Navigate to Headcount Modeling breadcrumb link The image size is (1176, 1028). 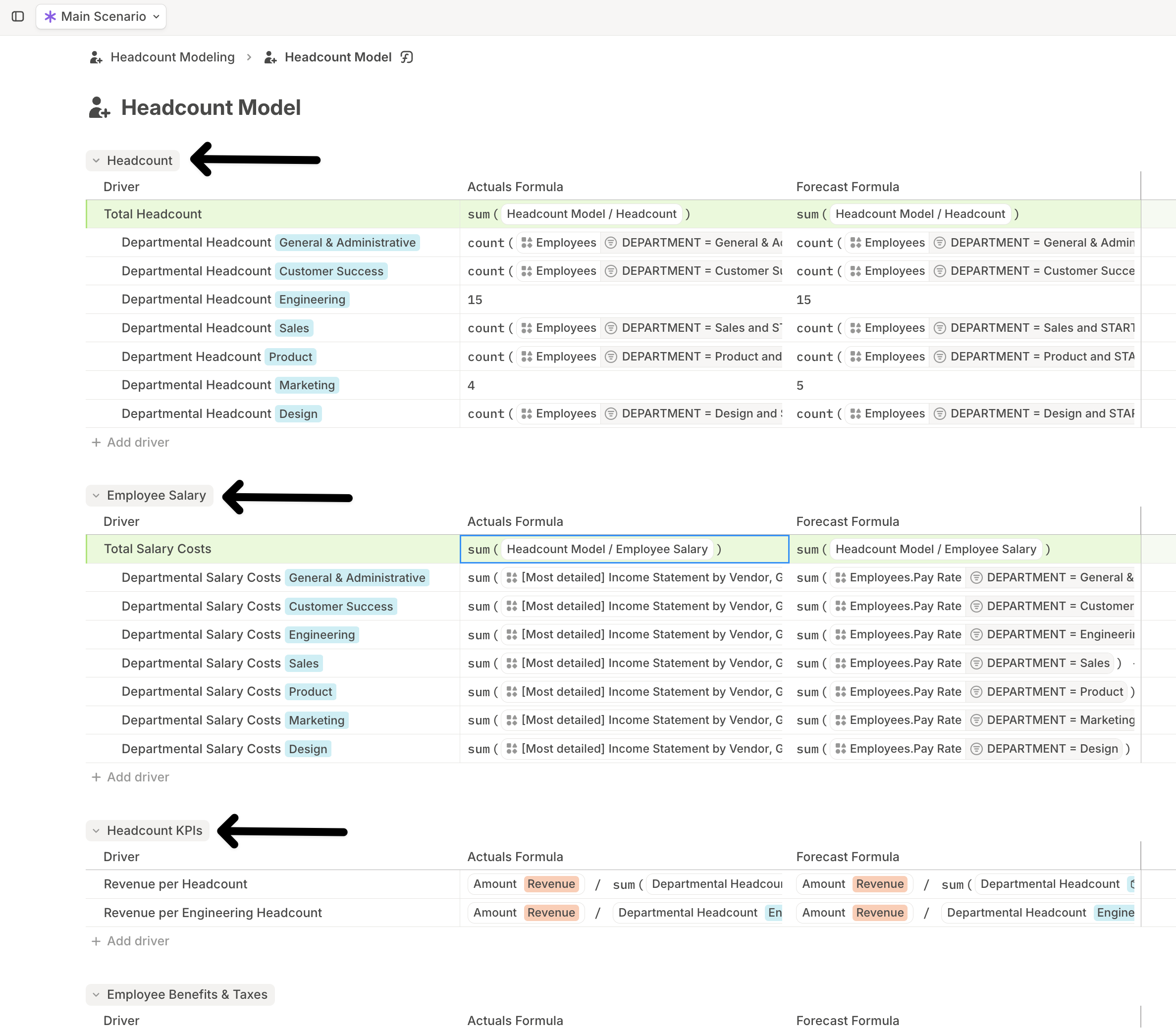tap(172, 57)
